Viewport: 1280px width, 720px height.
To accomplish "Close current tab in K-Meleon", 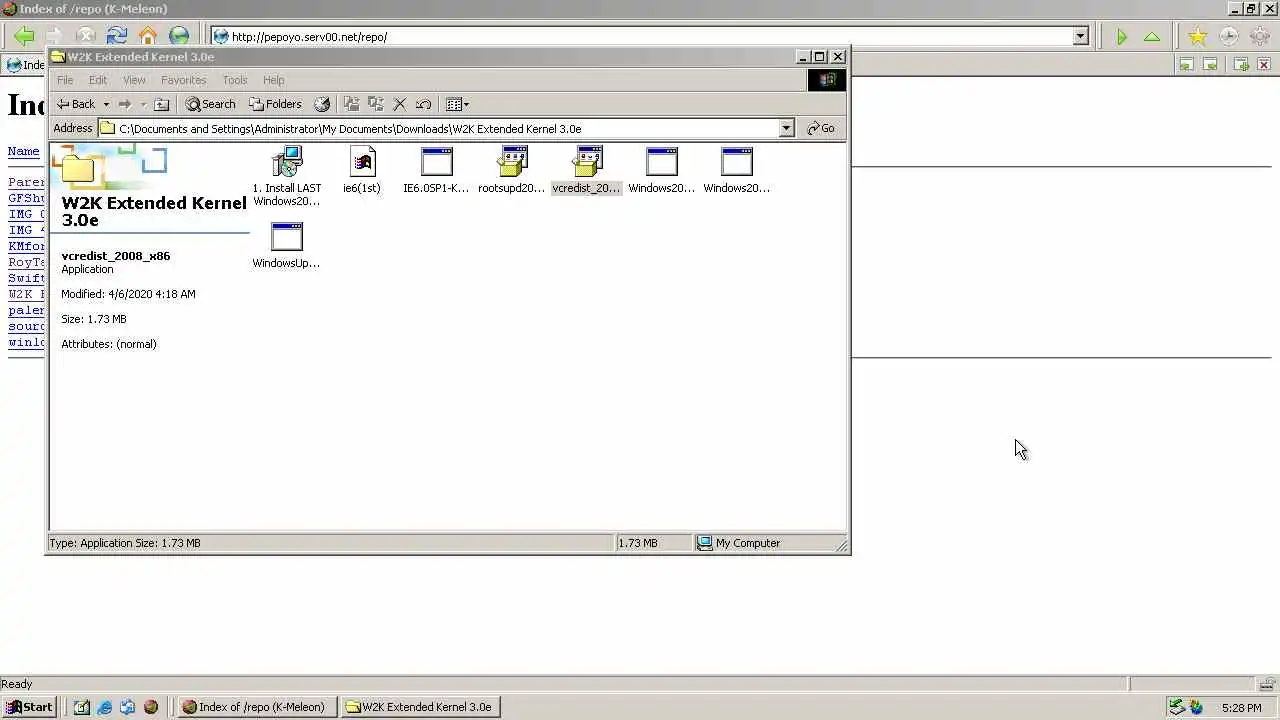I will tap(1264, 64).
